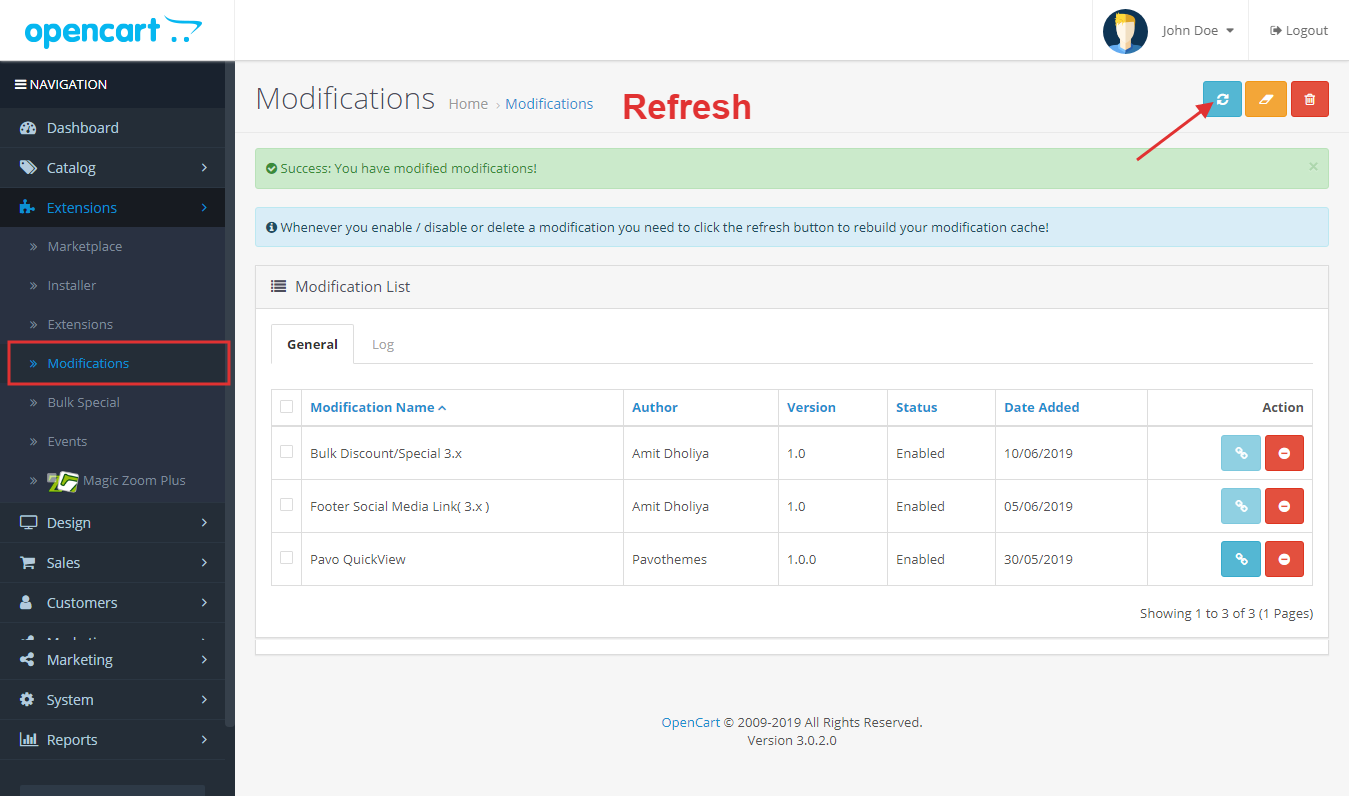Check the box for Footer Social Media Link

pyautogui.click(x=287, y=505)
